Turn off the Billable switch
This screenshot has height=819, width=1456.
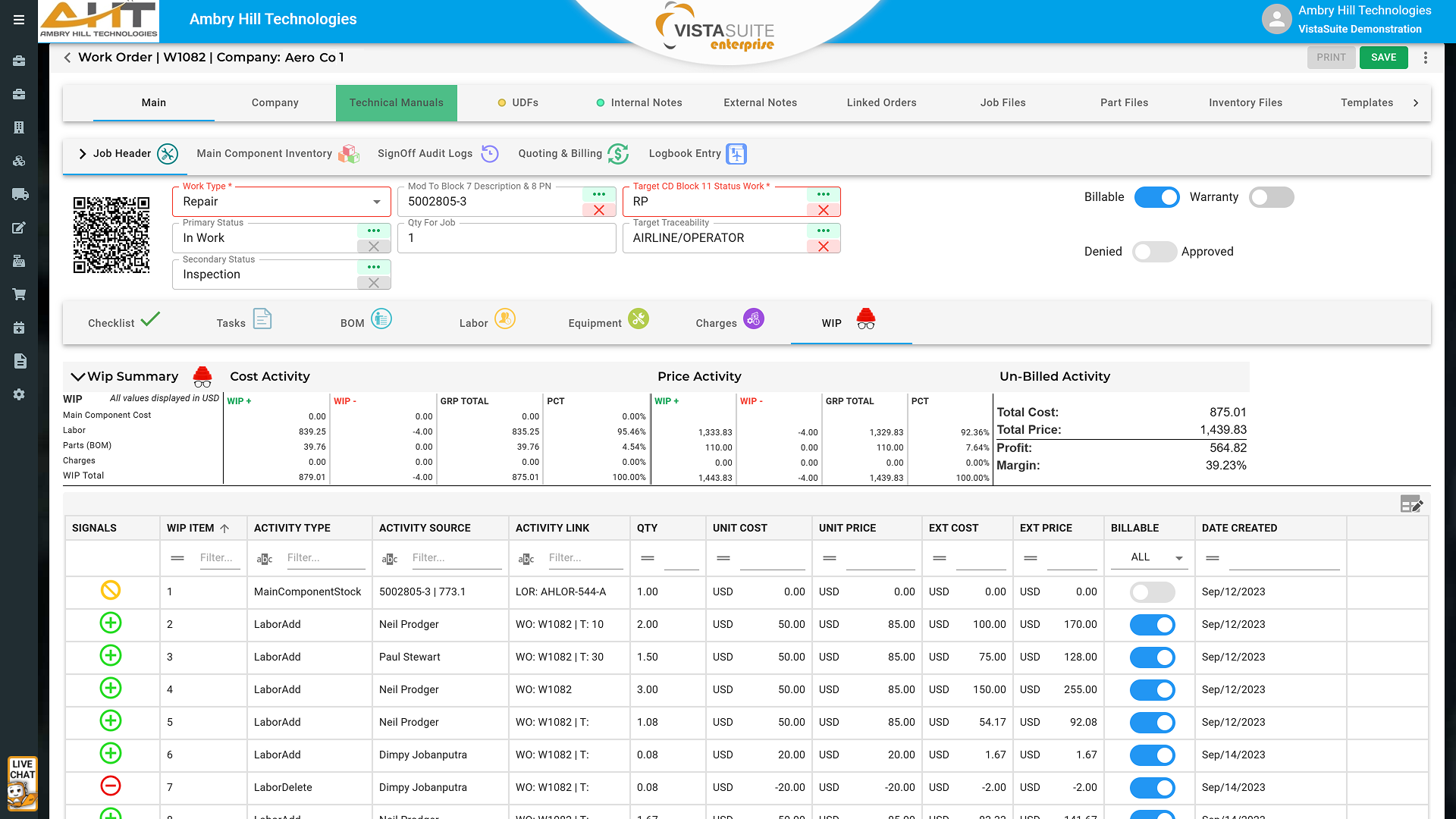(x=1156, y=197)
